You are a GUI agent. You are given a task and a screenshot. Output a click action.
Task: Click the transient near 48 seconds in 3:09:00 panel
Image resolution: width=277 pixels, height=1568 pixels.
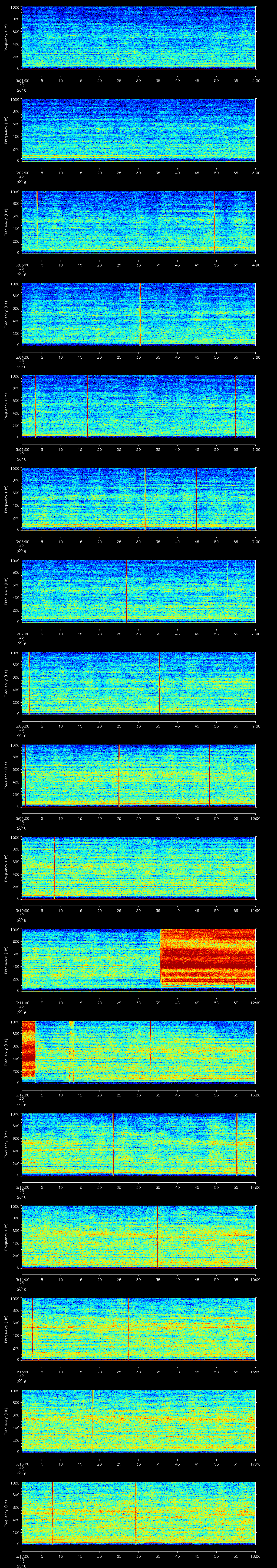point(209,775)
